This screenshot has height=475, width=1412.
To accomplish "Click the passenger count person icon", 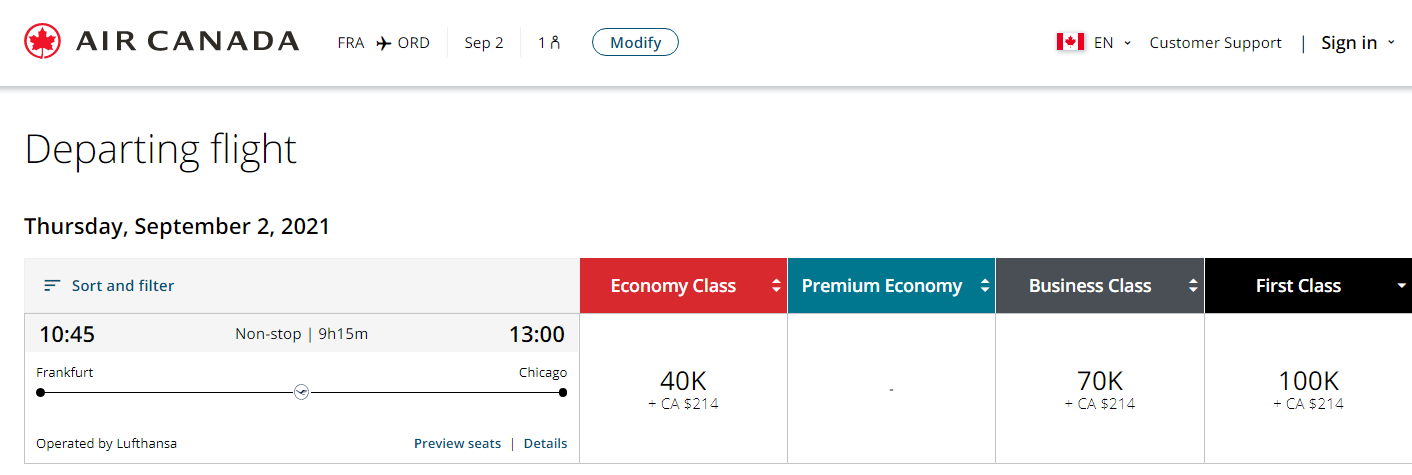I will [x=555, y=43].
